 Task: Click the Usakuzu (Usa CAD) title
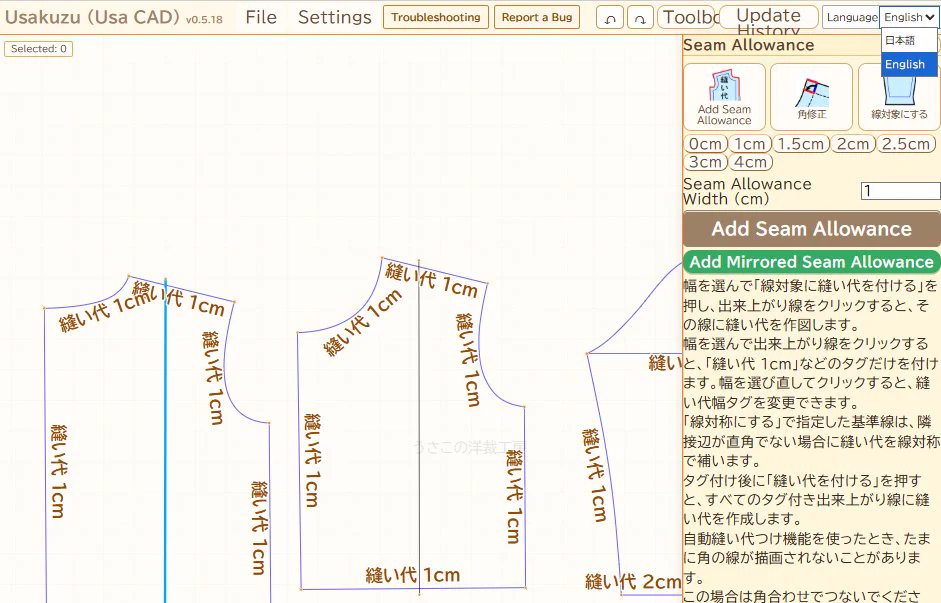[92, 17]
